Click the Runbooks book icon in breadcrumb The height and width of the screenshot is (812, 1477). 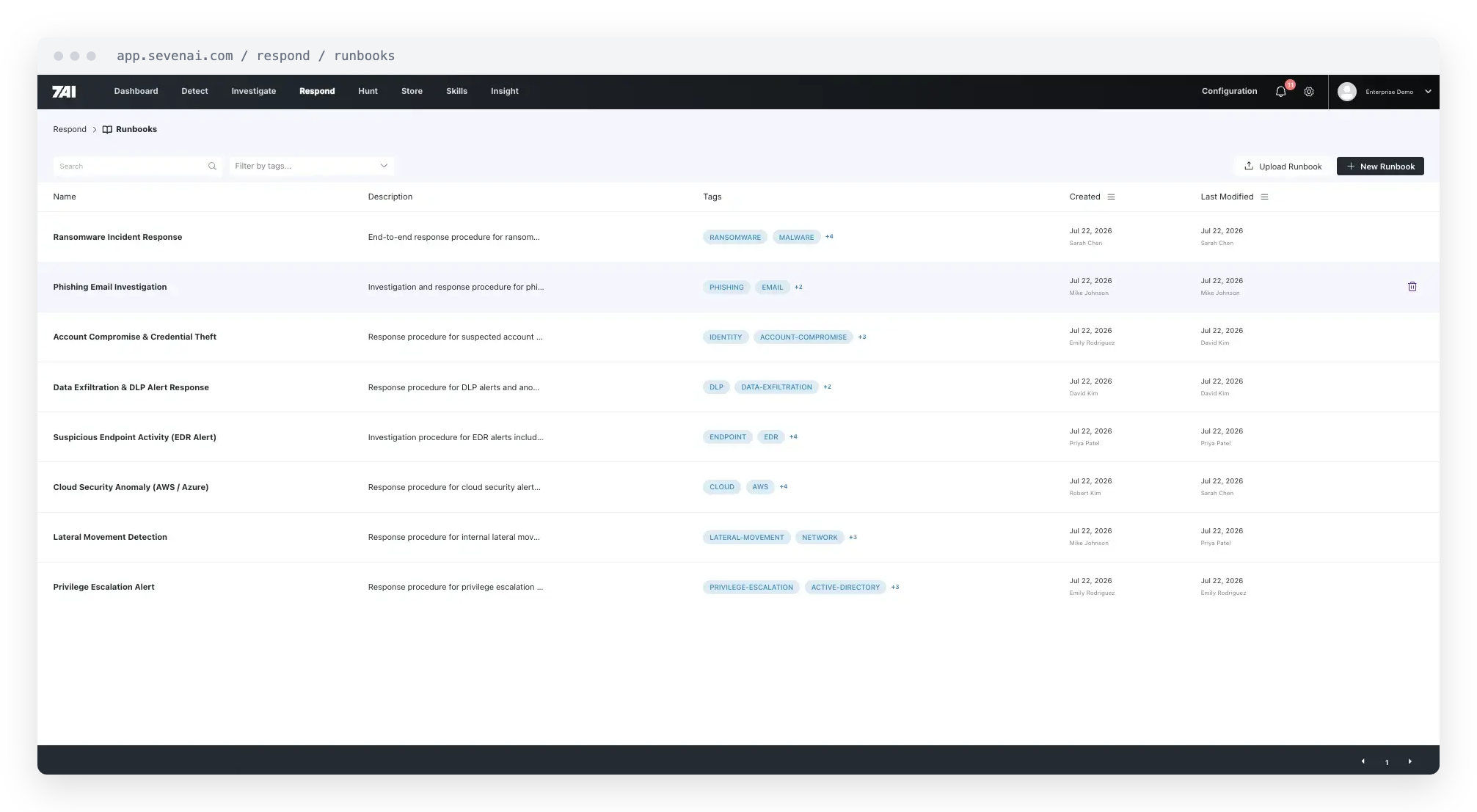[x=107, y=130]
